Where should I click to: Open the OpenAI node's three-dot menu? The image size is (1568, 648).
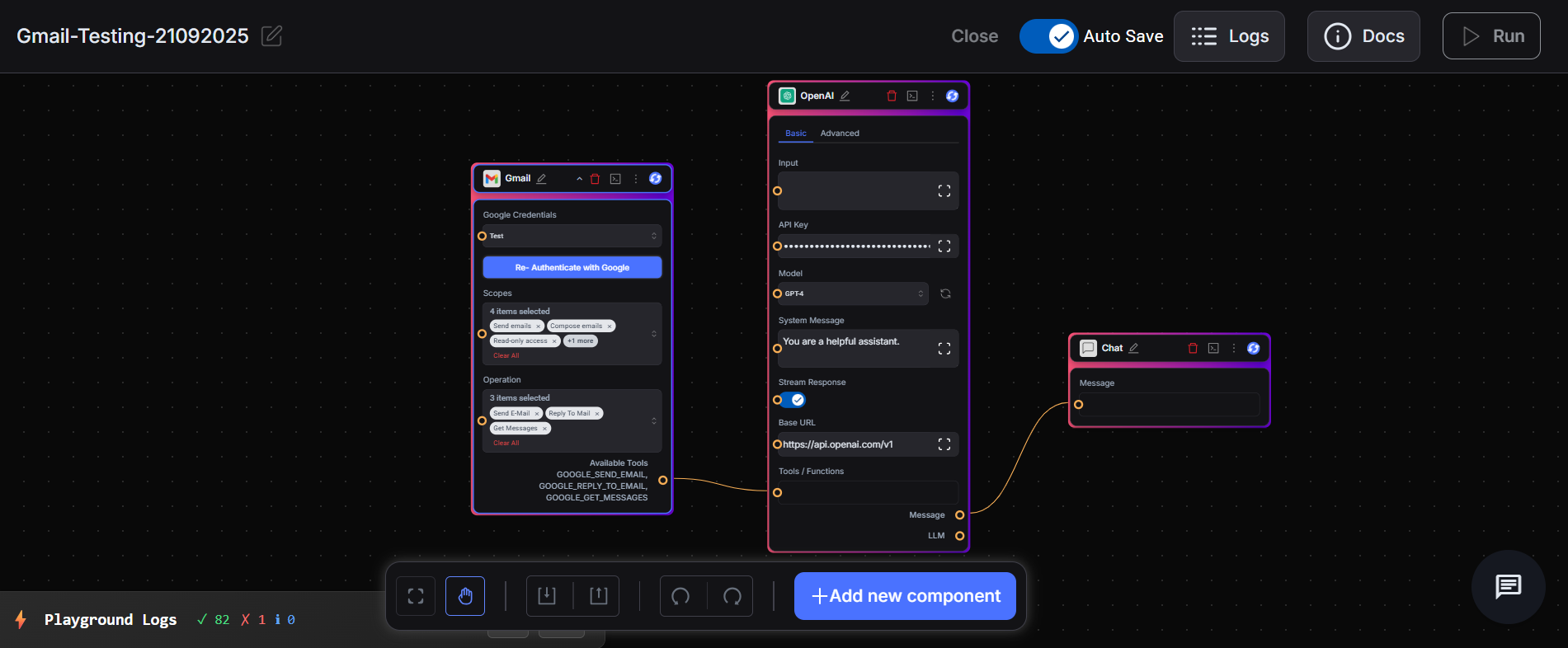coord(933,96)
